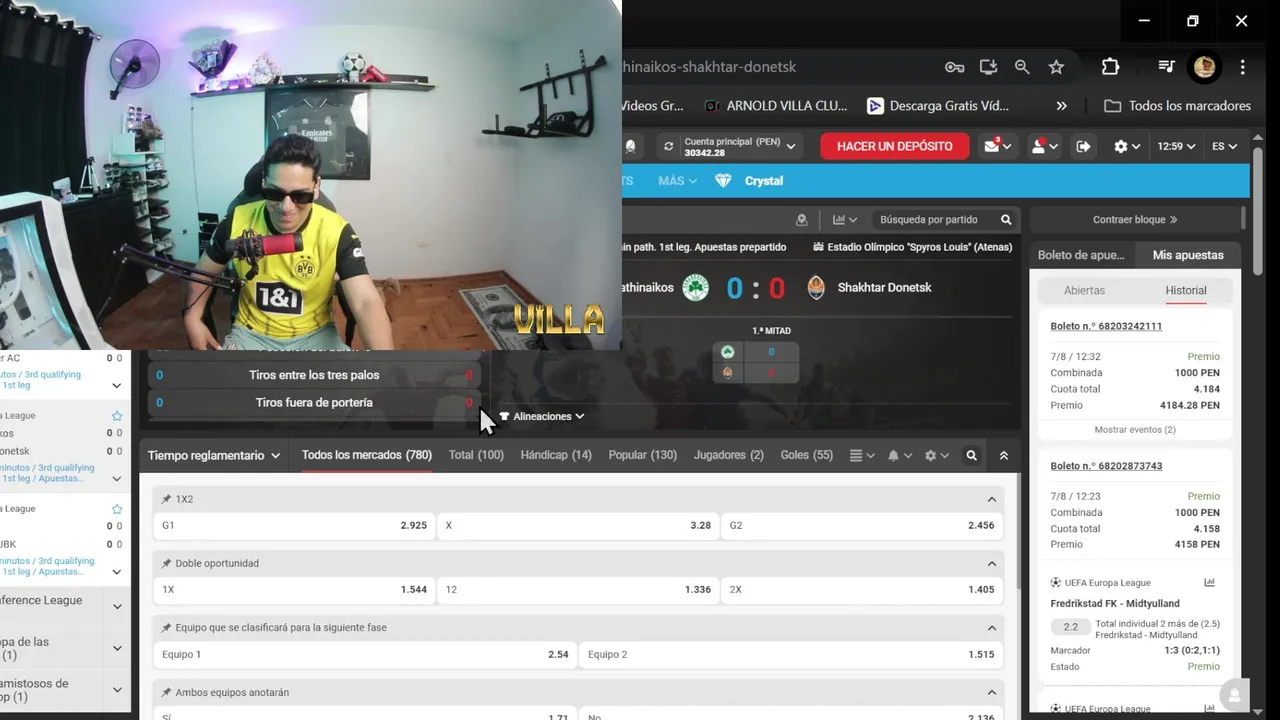Bet on draw X at 3.28
The image size is (1280, 720).
[578, 525]
